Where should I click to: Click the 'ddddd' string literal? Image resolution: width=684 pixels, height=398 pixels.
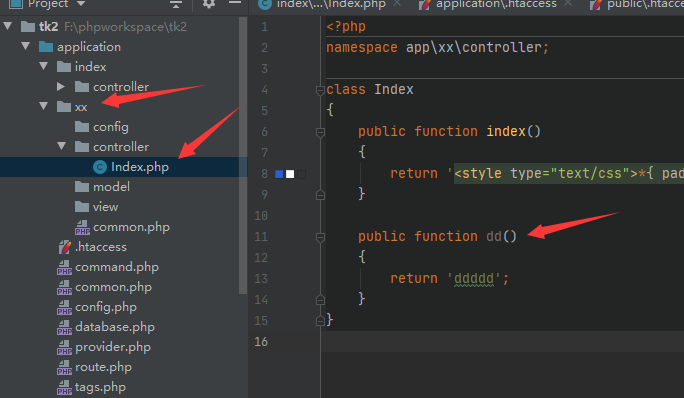(x=474, y=278)
